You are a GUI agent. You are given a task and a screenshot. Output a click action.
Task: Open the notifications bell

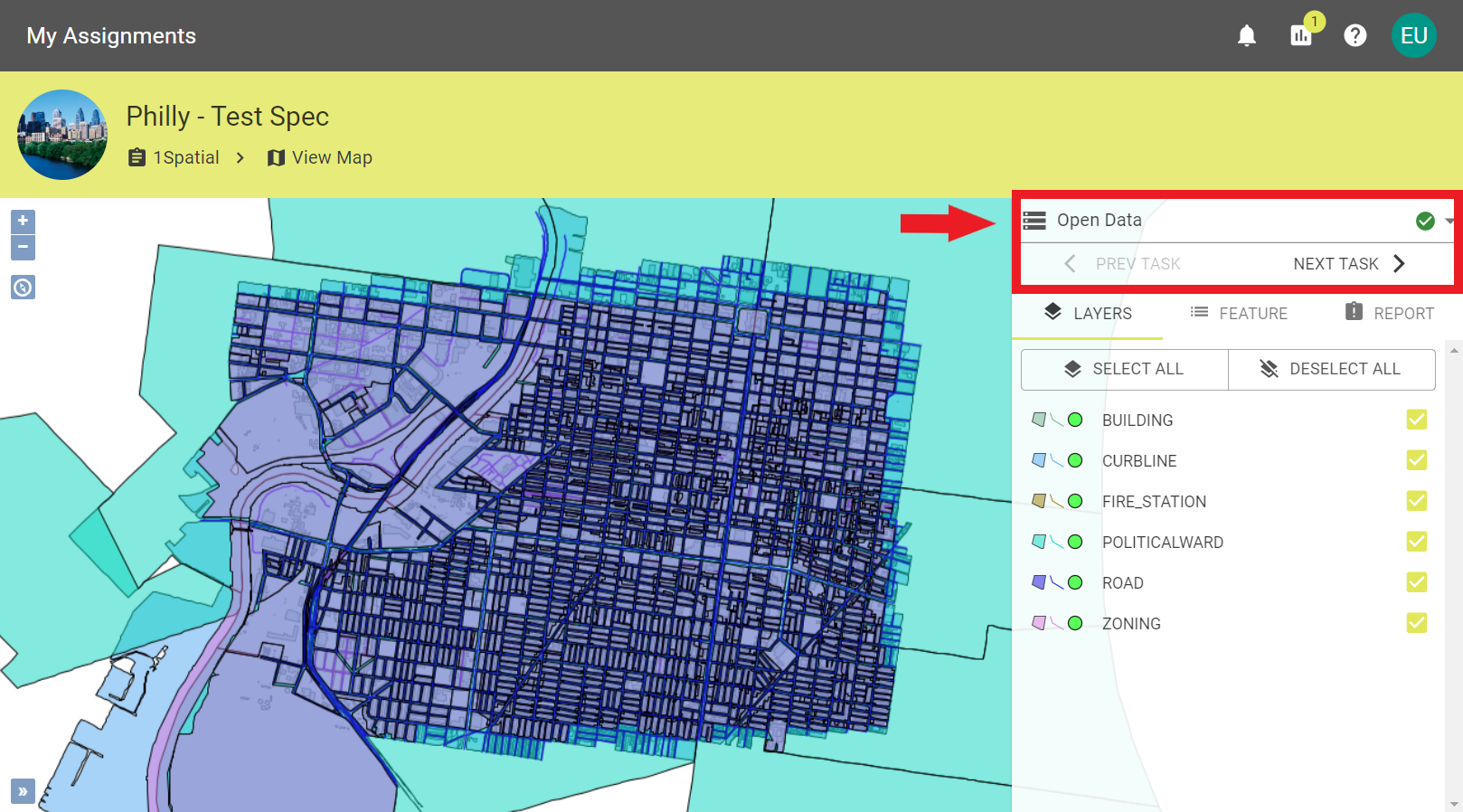[1247, 35]
